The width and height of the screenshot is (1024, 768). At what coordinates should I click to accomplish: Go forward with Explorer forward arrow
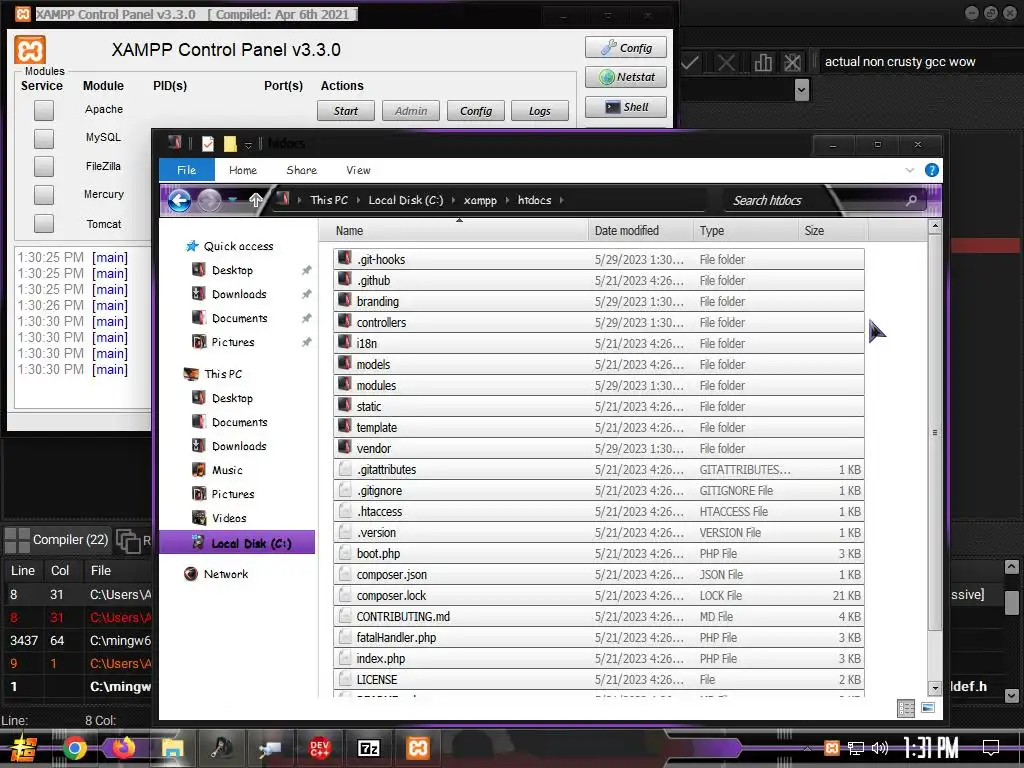click(209, 200)
